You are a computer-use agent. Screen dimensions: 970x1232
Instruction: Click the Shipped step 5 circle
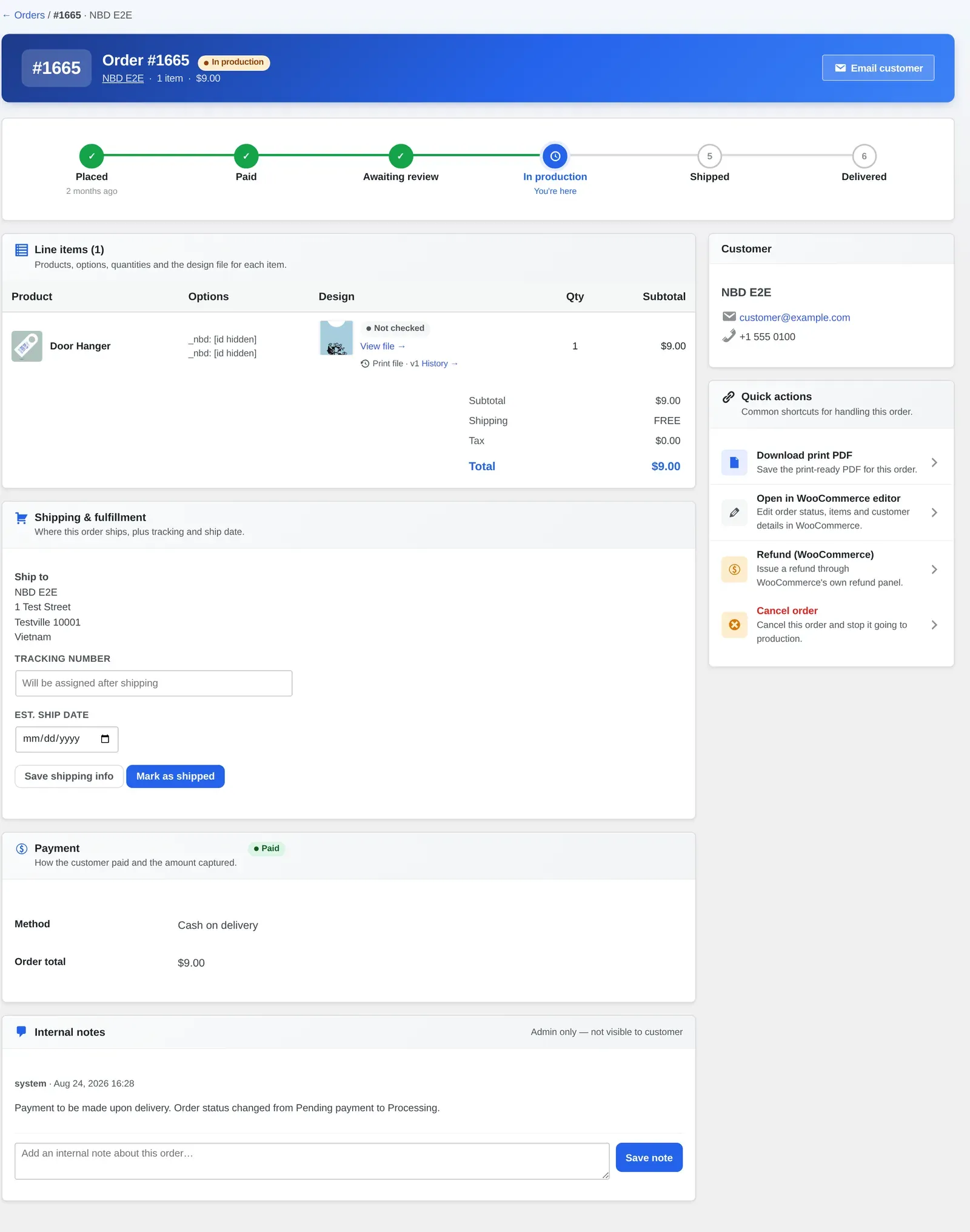point(709,156)
